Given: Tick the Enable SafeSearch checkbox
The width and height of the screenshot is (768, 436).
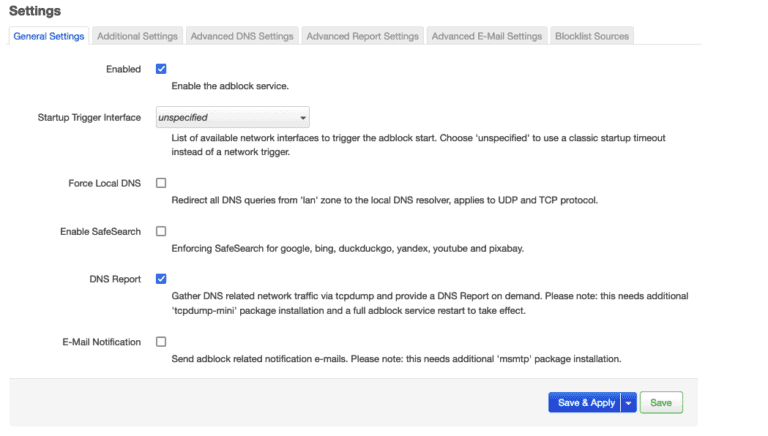Looking at the screenshot, I should [x=161, y=231].
